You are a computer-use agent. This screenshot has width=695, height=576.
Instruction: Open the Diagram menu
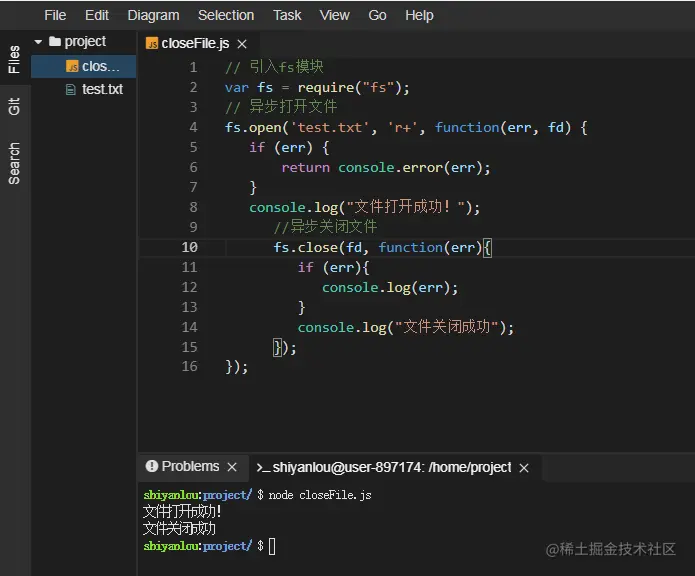(x=153, y=16)
